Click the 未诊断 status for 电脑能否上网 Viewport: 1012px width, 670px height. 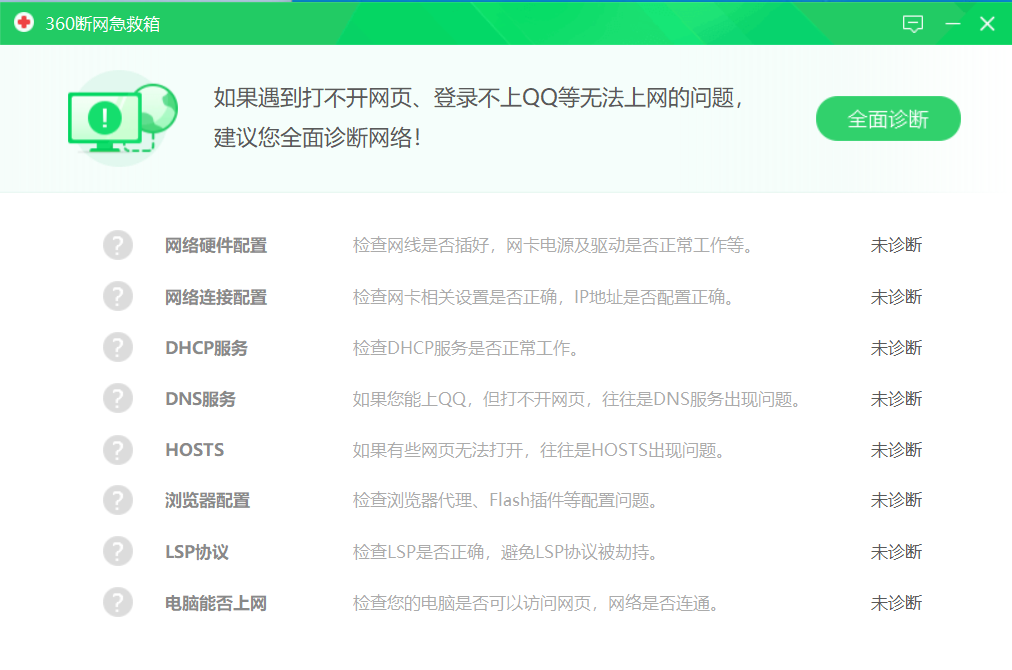tap(896, 603)
